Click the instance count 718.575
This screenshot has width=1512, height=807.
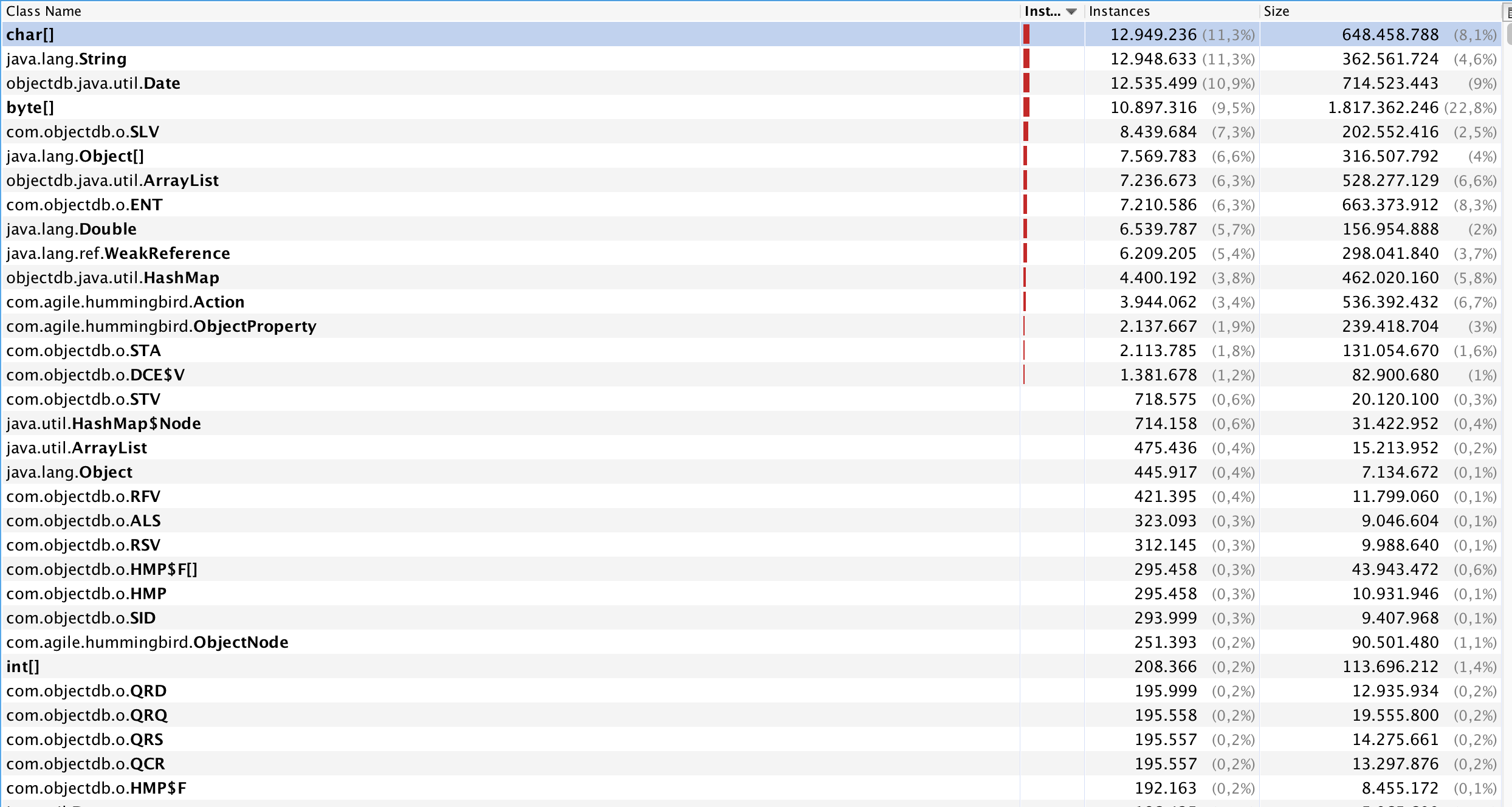1166,399
